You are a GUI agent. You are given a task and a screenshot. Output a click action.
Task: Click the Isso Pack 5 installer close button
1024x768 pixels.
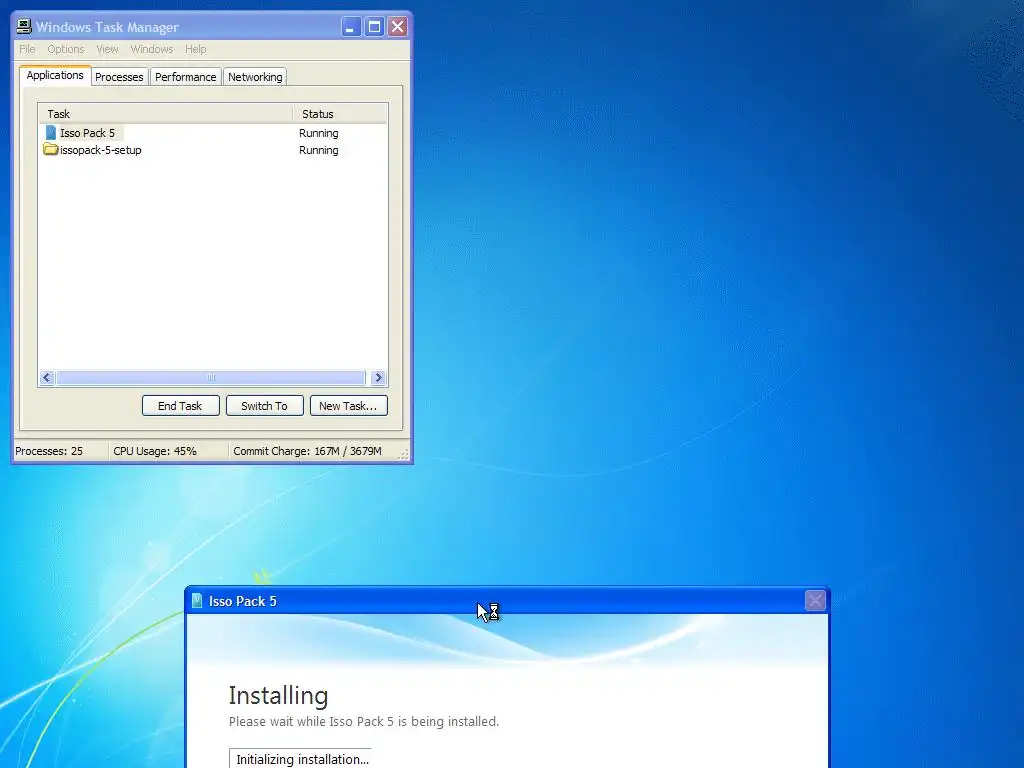pos(815,600)
